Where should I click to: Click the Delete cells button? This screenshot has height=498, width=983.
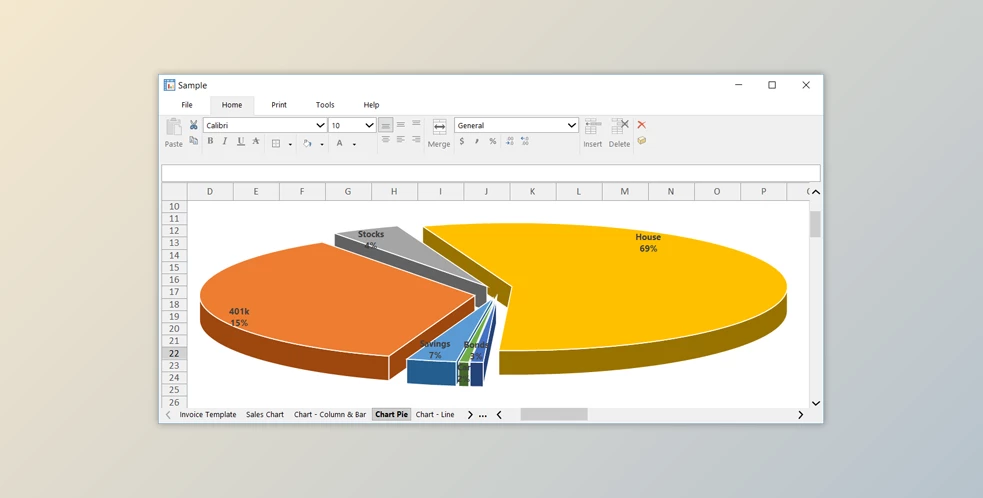(619, 133)
